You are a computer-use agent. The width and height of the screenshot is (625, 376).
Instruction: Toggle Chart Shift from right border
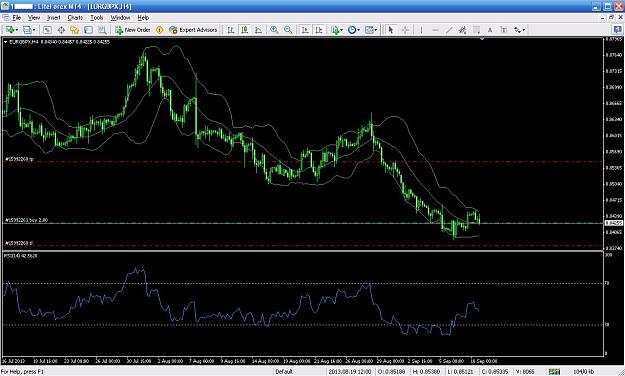click(319, 30)
